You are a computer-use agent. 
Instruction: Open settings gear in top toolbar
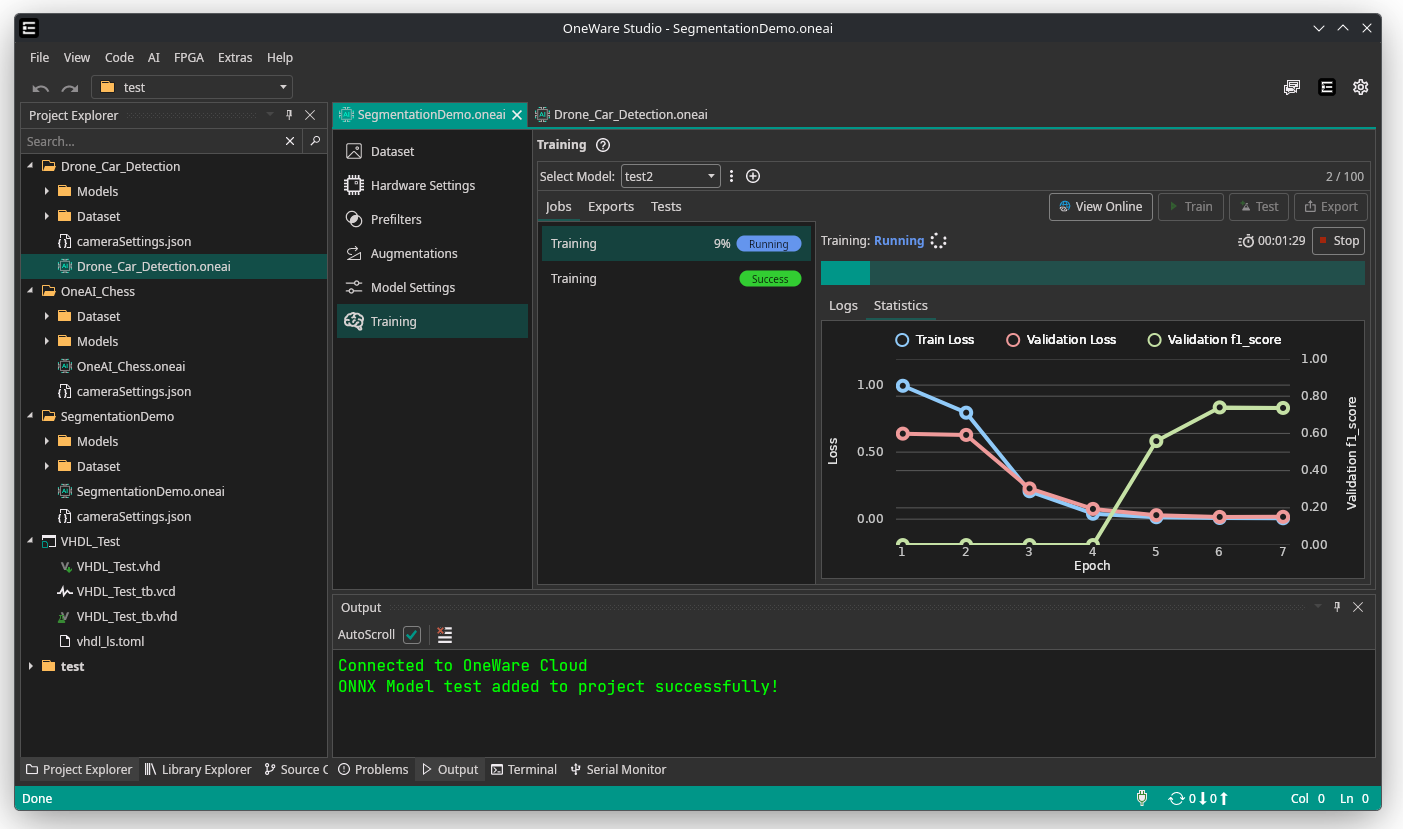[x=1360, y=87]
